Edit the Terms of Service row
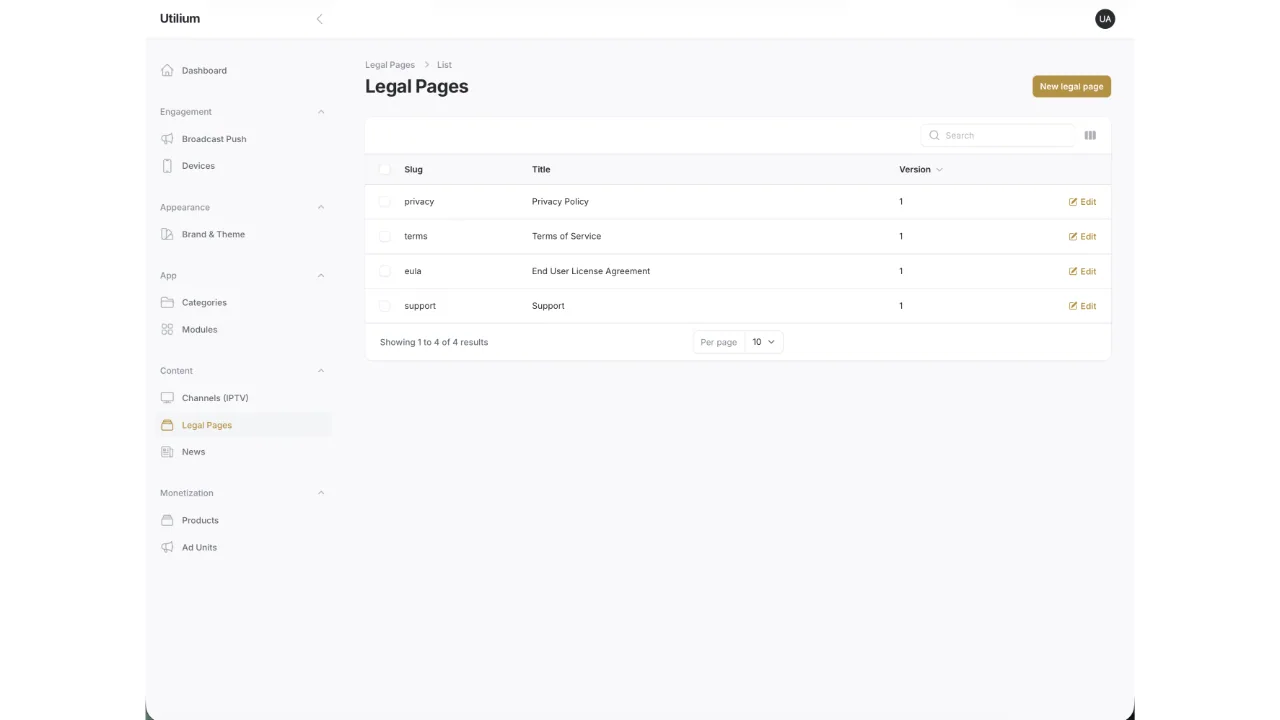 point(1082,237)
